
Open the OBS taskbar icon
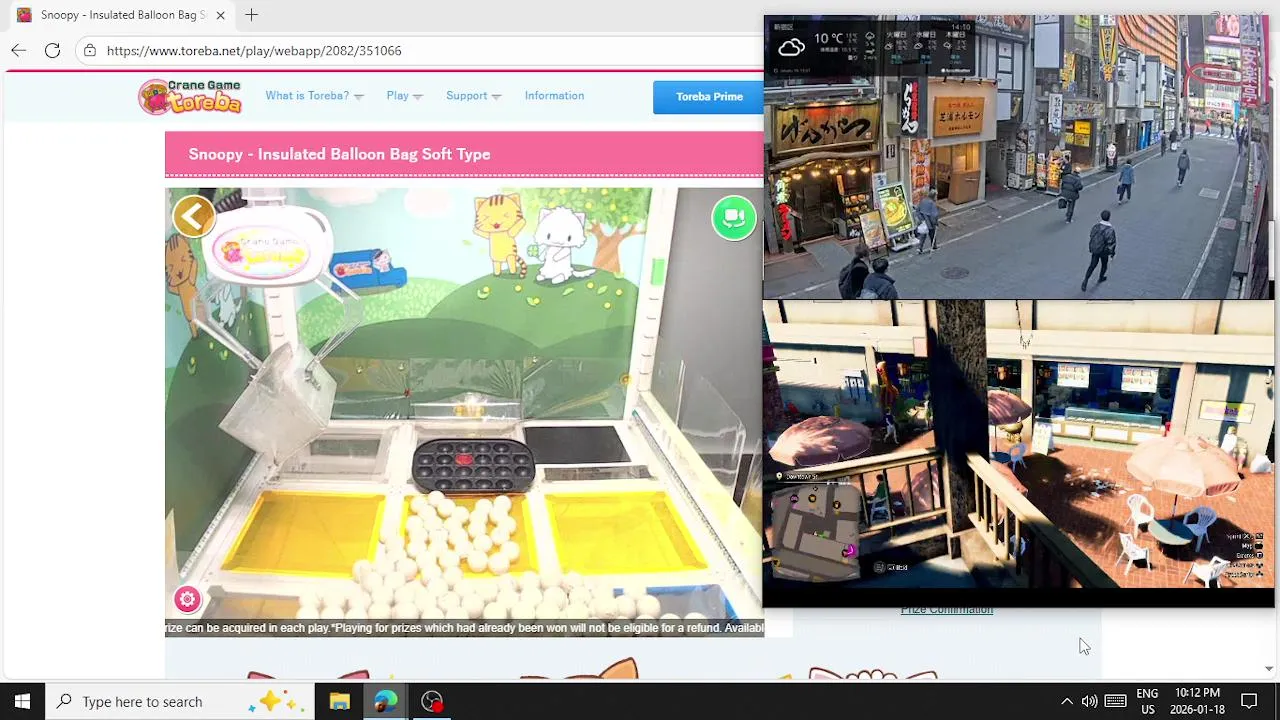[x=431, y=701]
